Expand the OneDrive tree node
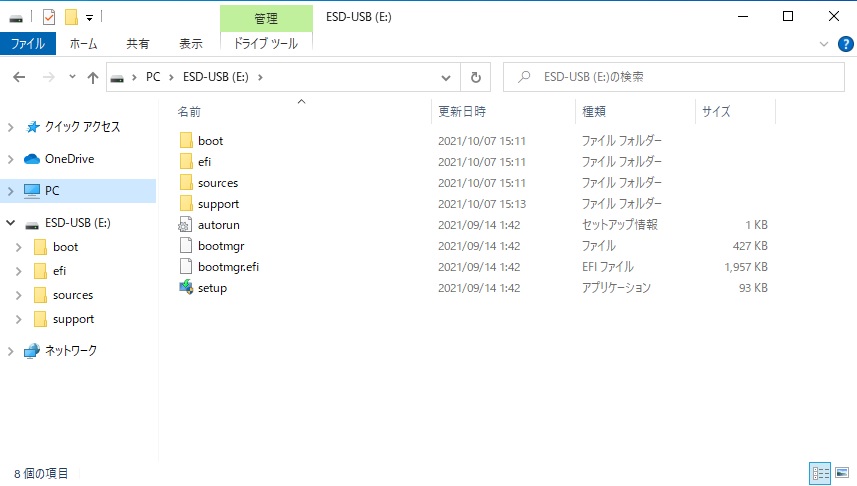The width and height of the screenshot is (857, 486). (10, 159)
